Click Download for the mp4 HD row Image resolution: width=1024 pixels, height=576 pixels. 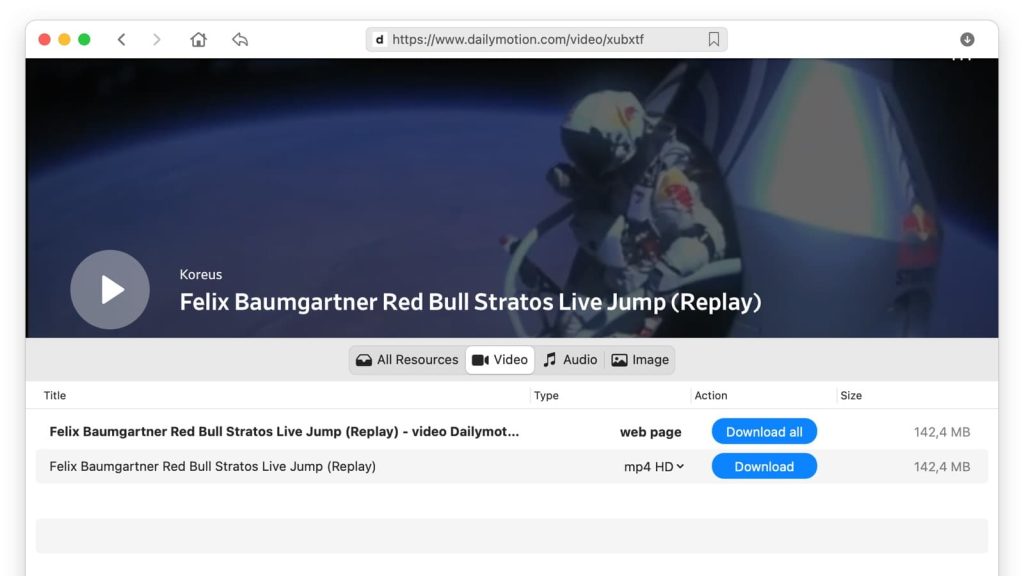tap(764, 466)
